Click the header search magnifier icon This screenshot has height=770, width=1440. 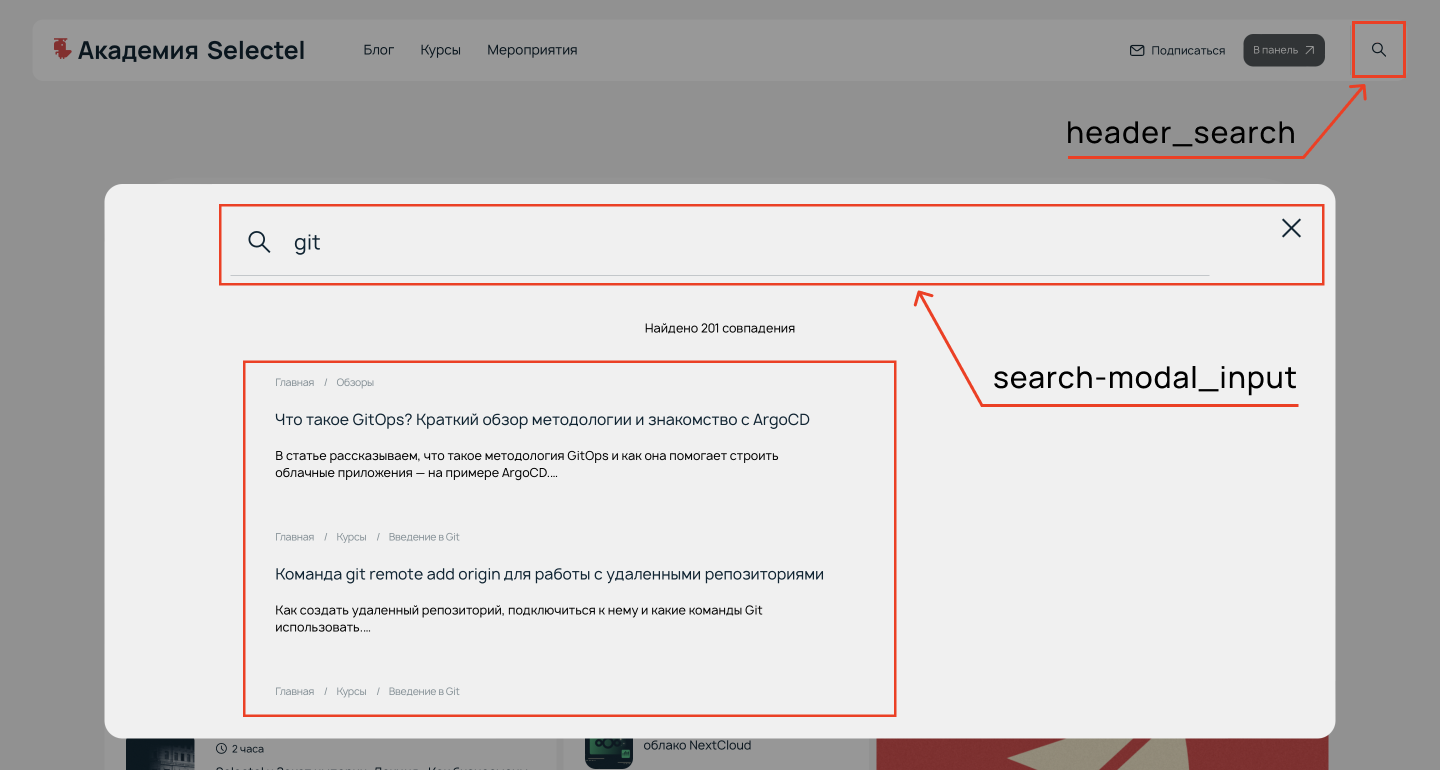pos(1379,50)
